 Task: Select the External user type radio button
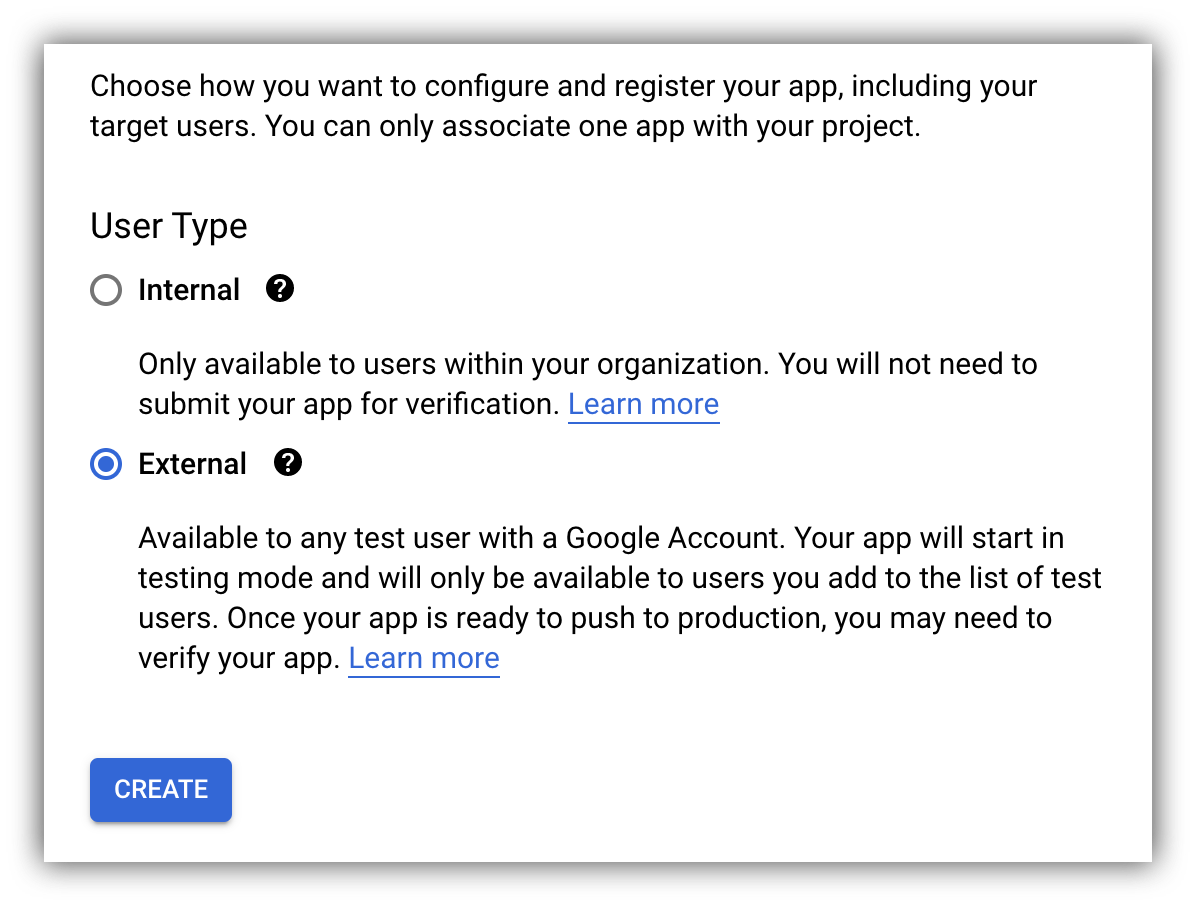click(106, 464)
